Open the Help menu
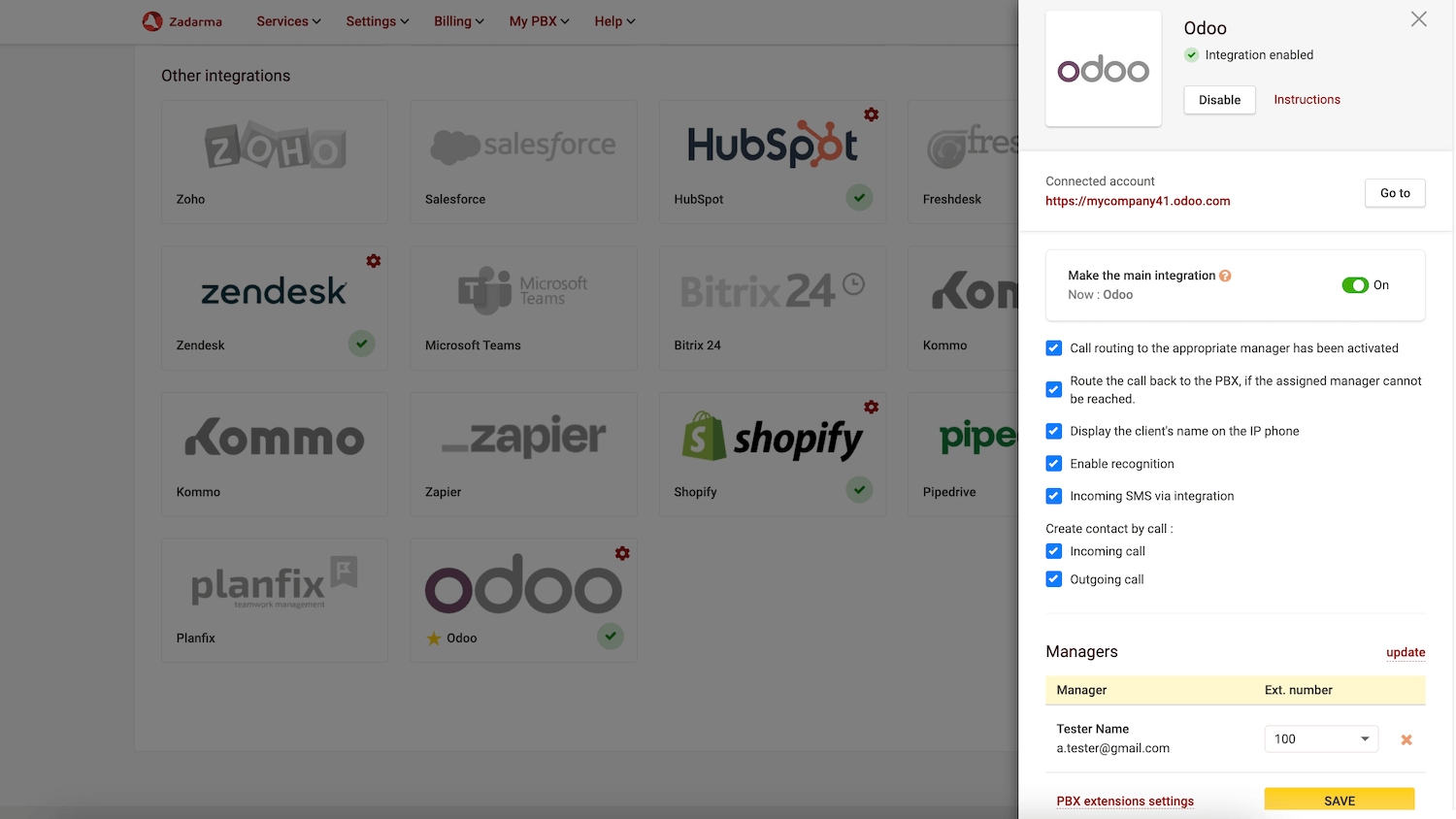Screen dimensions: 1456x819 (x=614, y=21)
